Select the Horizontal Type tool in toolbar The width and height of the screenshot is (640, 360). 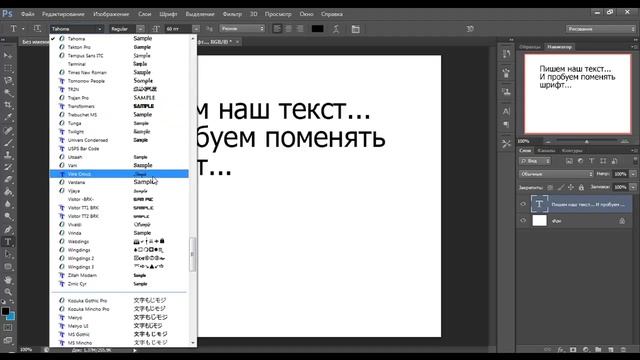8,242
